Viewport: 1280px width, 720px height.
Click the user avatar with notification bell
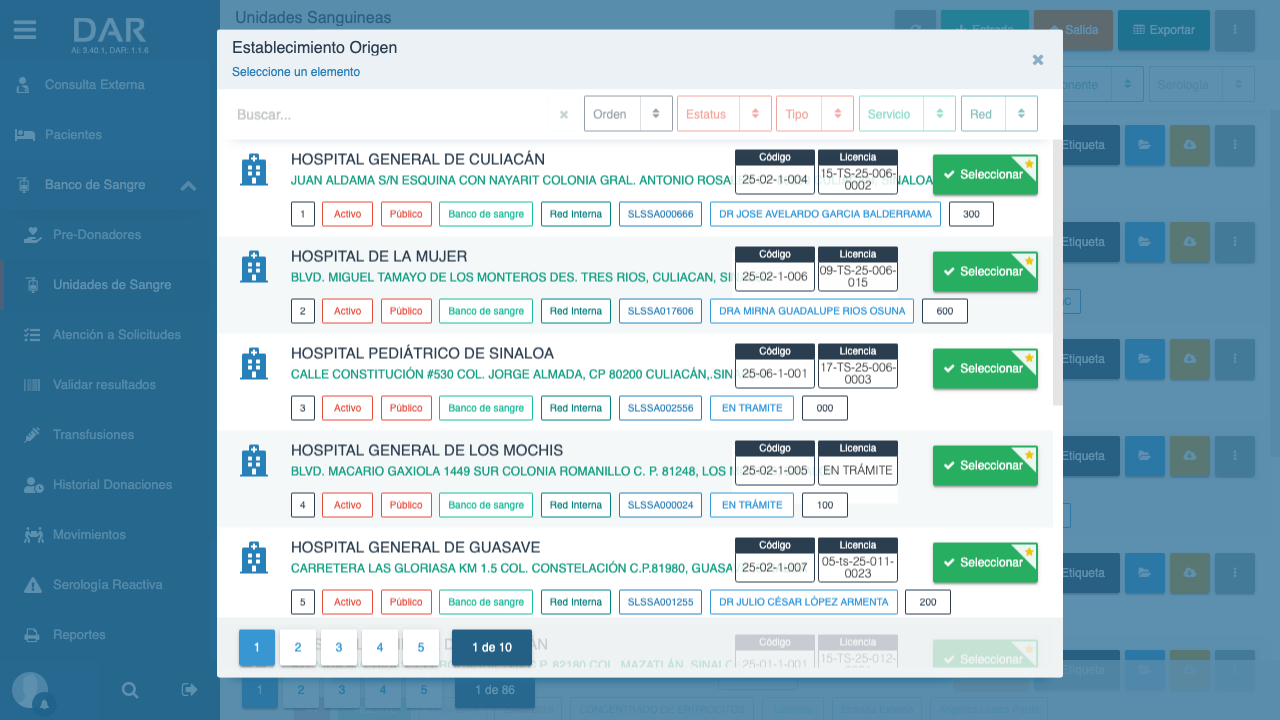pyautogui.click(x=30, y=691)
